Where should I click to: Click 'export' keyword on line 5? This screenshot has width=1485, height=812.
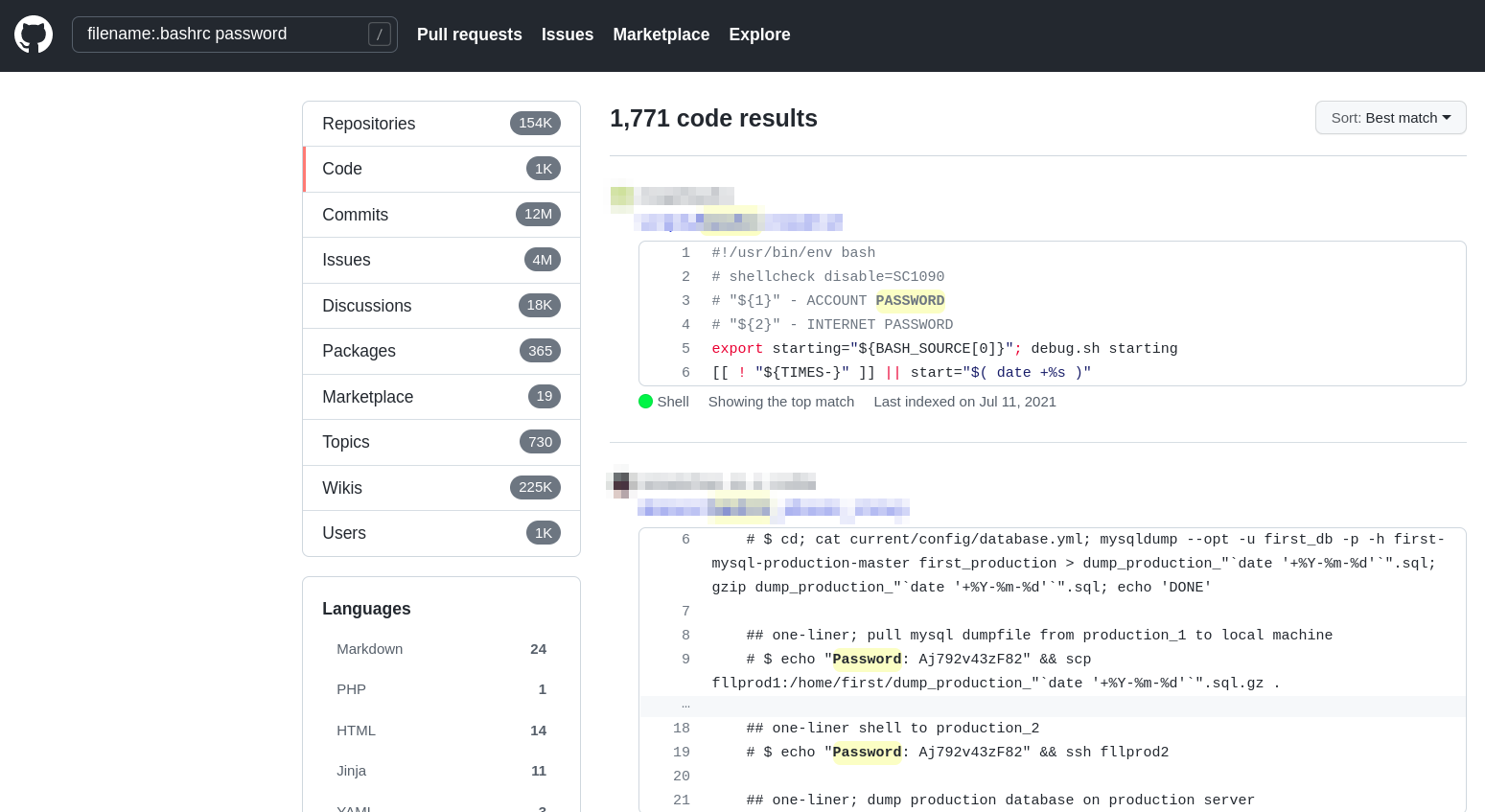(x=737, y=349)
